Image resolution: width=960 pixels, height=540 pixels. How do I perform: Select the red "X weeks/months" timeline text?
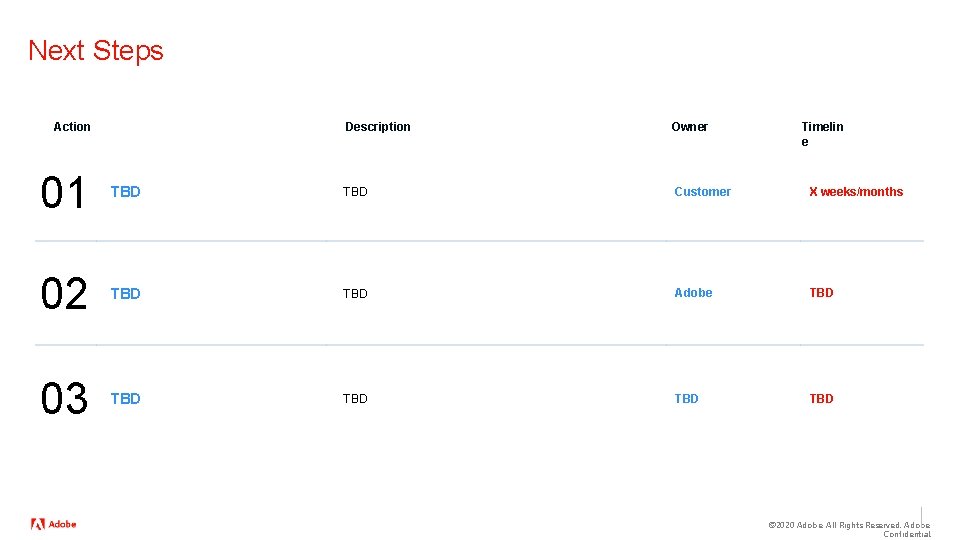click(x=855, y=192)
